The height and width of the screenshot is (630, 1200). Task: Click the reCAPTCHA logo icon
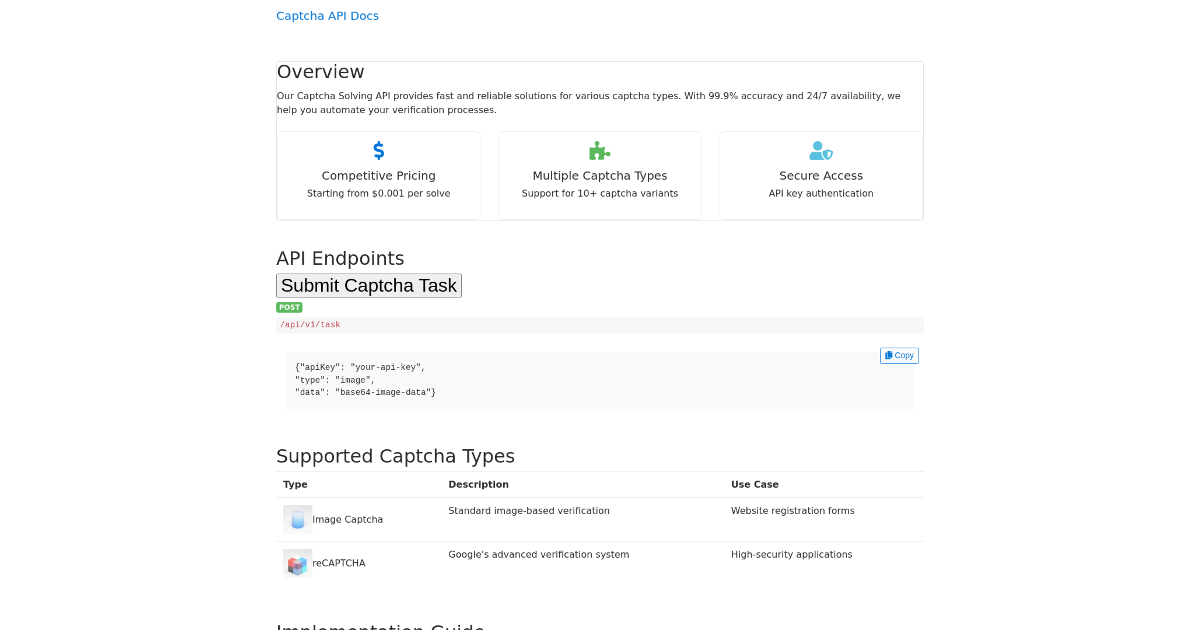[x=297, y=563]
